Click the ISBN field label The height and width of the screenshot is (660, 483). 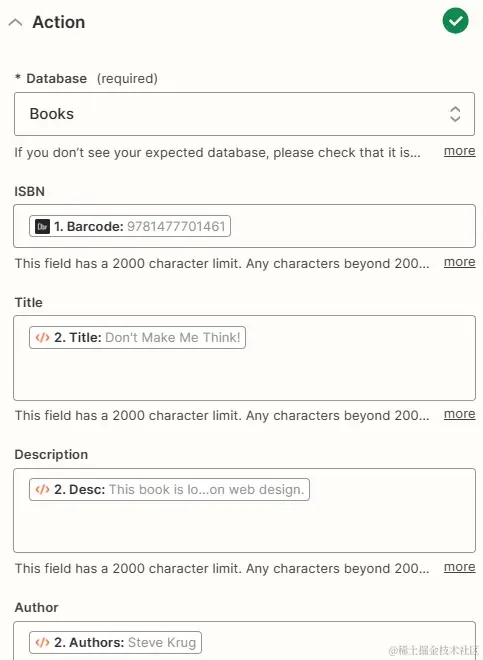point(29,192)
